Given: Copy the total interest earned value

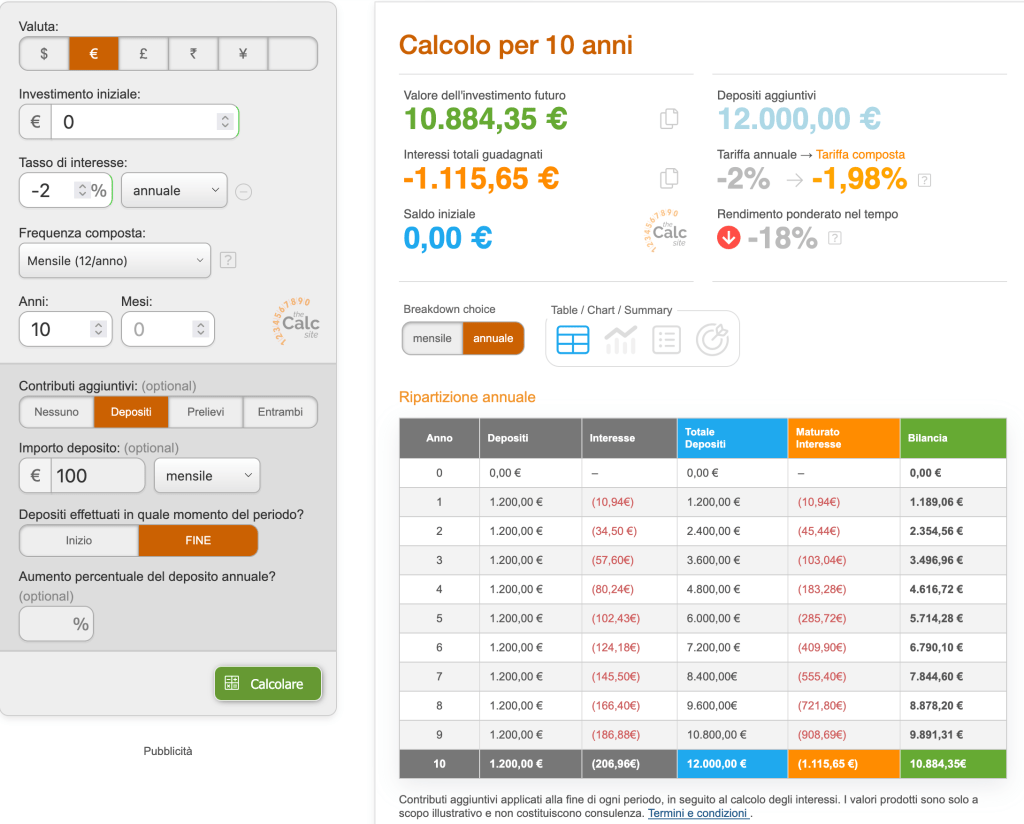Looking at the screenshot, I should coord(669,179).
